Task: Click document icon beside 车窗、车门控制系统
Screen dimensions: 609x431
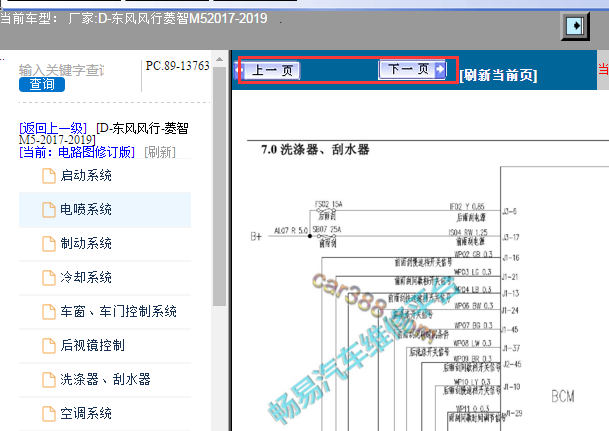Action: (x=49, y=312)
